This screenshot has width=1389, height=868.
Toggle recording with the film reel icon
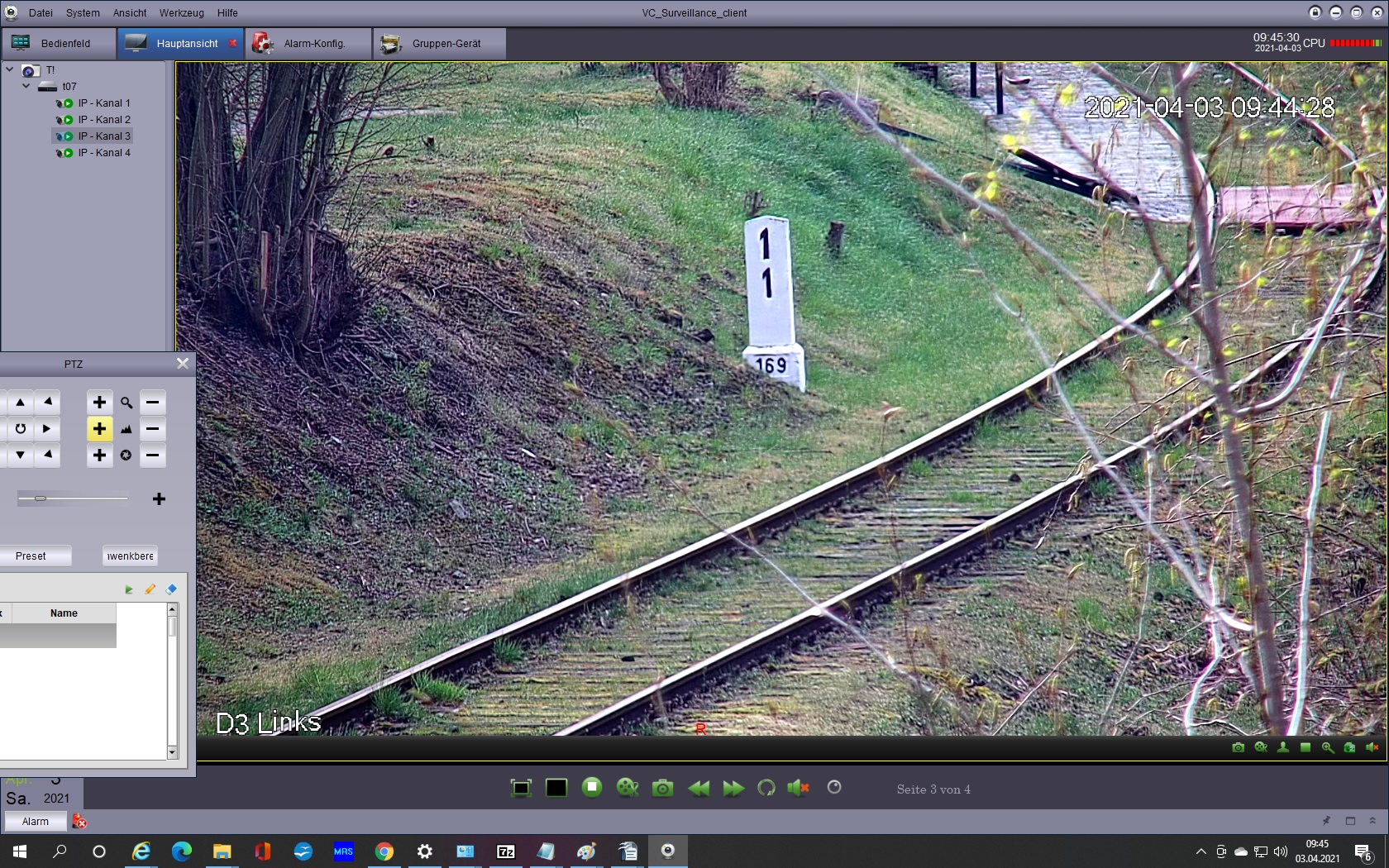(628, 789)
